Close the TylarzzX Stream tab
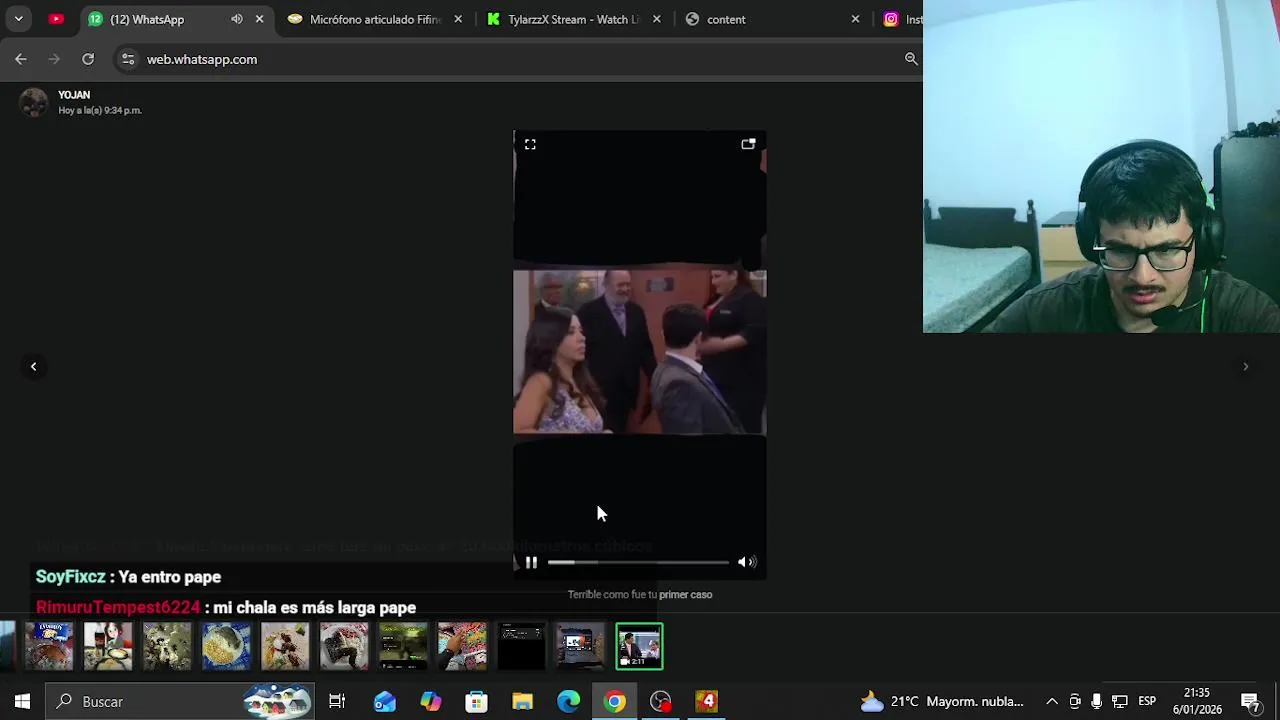This screenshot has height=720, width=1280. point(657,19)
